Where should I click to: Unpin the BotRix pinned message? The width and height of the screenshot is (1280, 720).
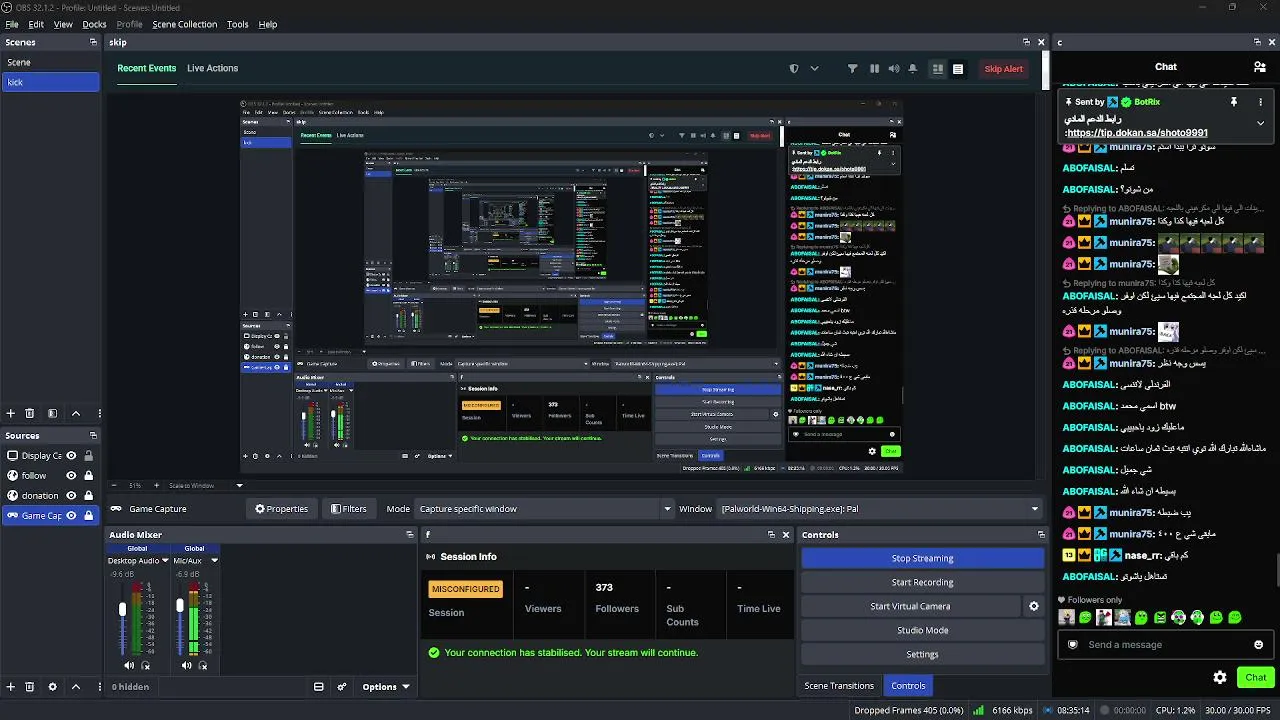pos(1234,102)
